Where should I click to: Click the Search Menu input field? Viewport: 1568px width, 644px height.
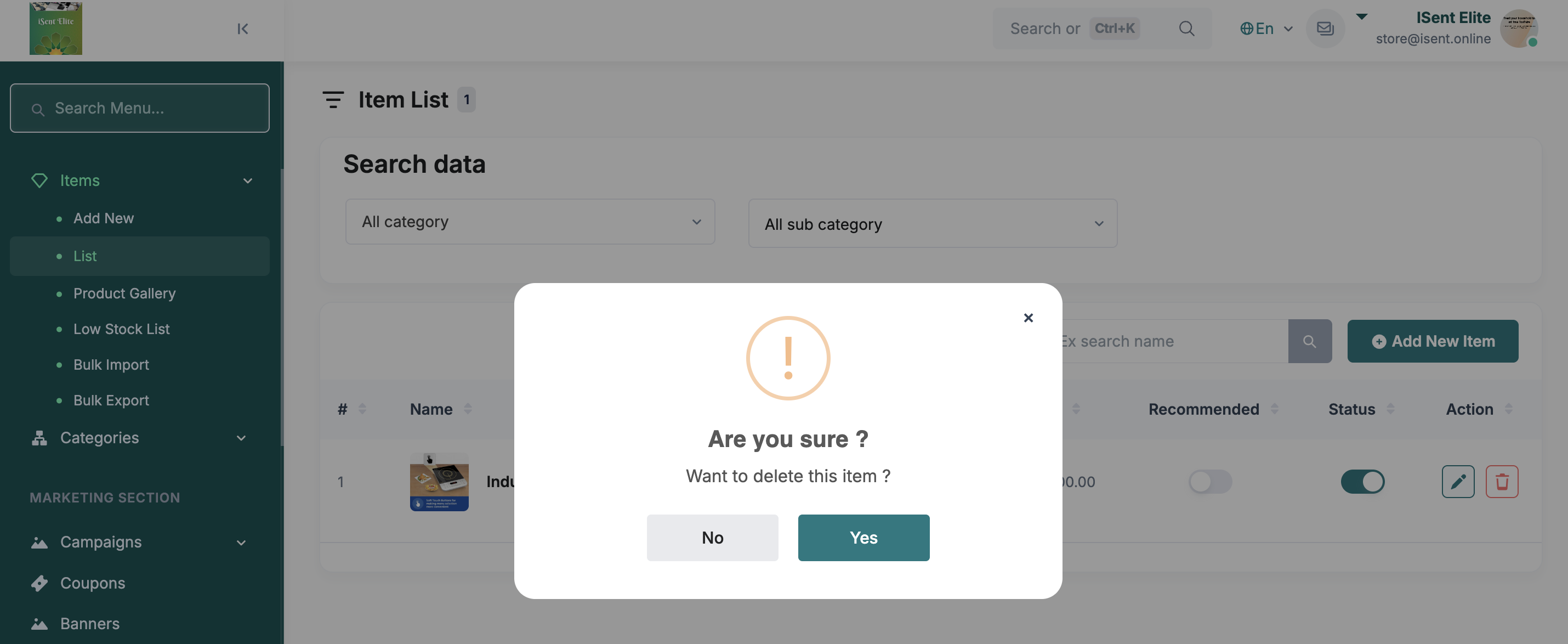coord(139,108)
